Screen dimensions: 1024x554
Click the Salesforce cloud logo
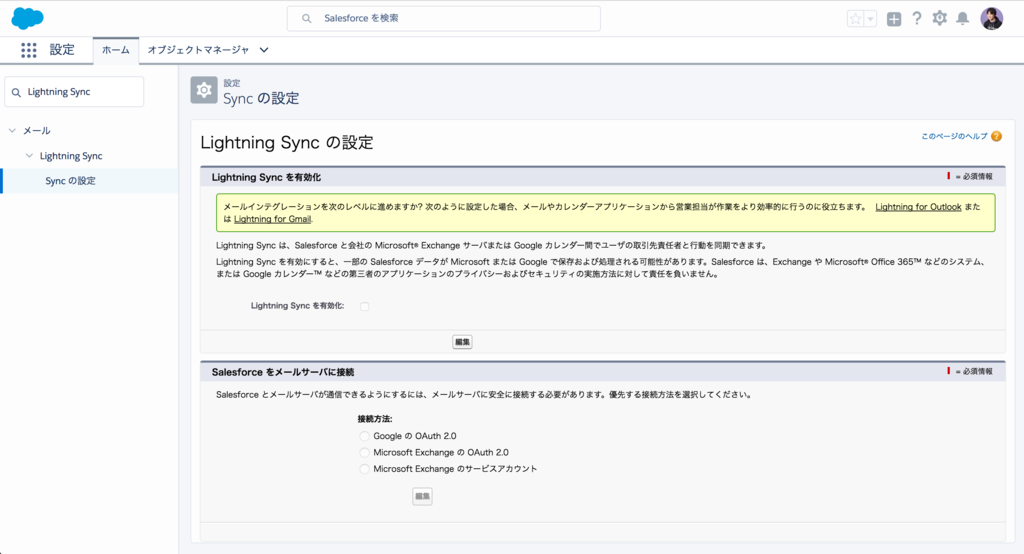point(27,18)
